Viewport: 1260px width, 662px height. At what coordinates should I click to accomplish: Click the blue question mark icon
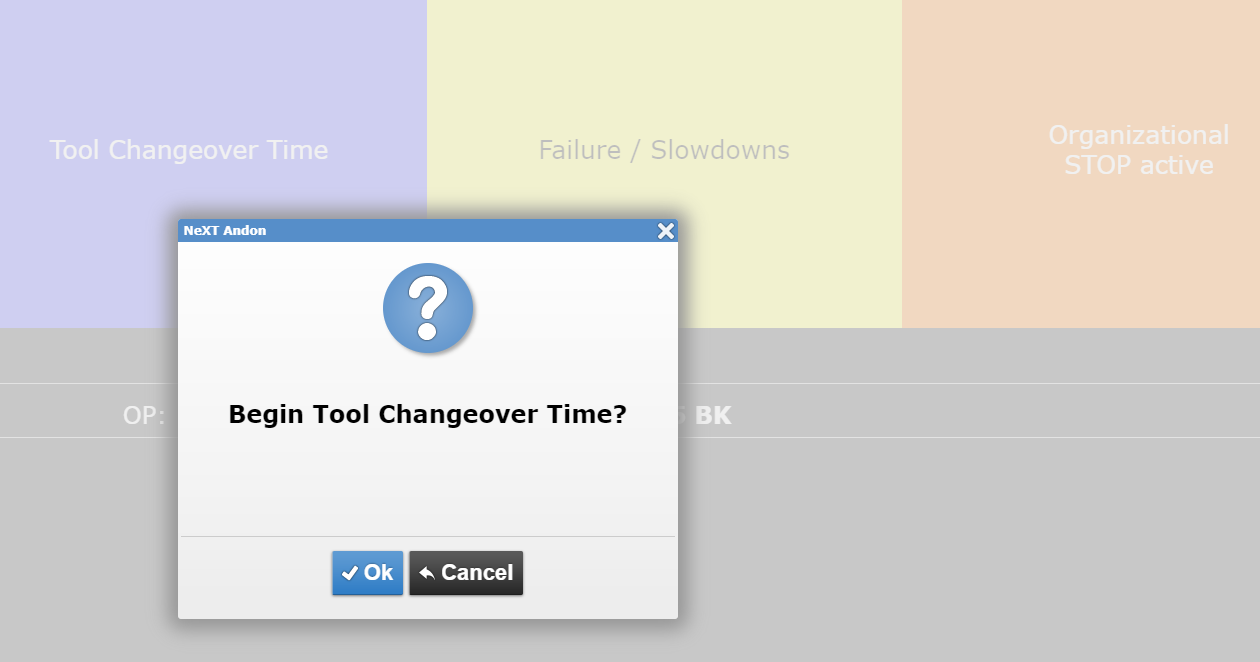[428, 308]
